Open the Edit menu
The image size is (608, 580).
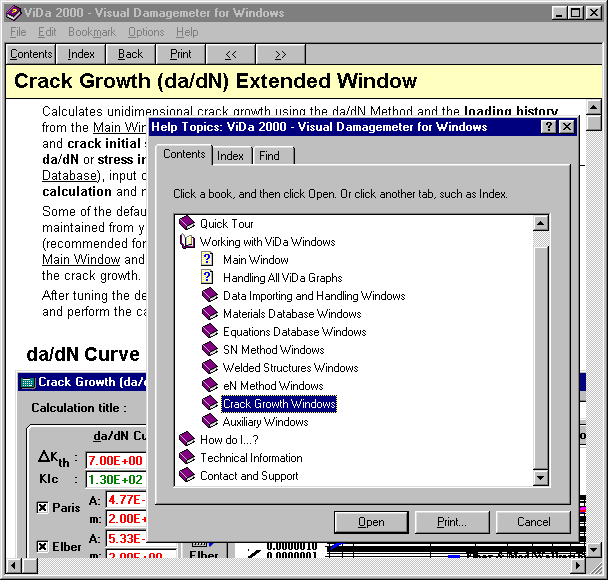click(x=47, y=32)
